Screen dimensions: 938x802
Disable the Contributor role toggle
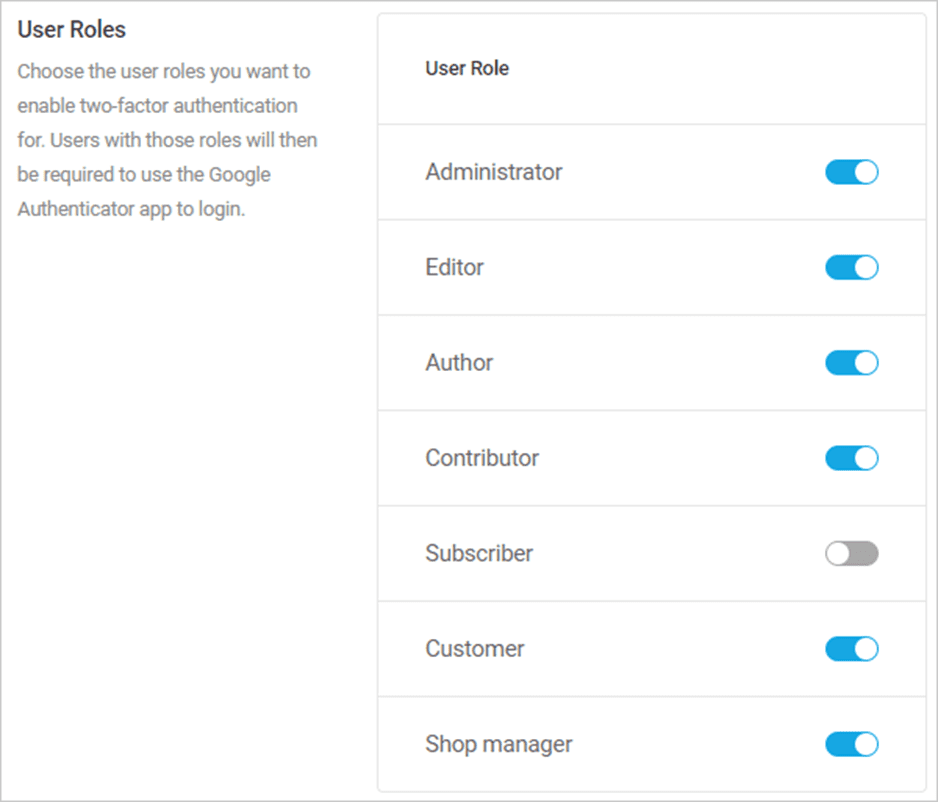(852, 458)
